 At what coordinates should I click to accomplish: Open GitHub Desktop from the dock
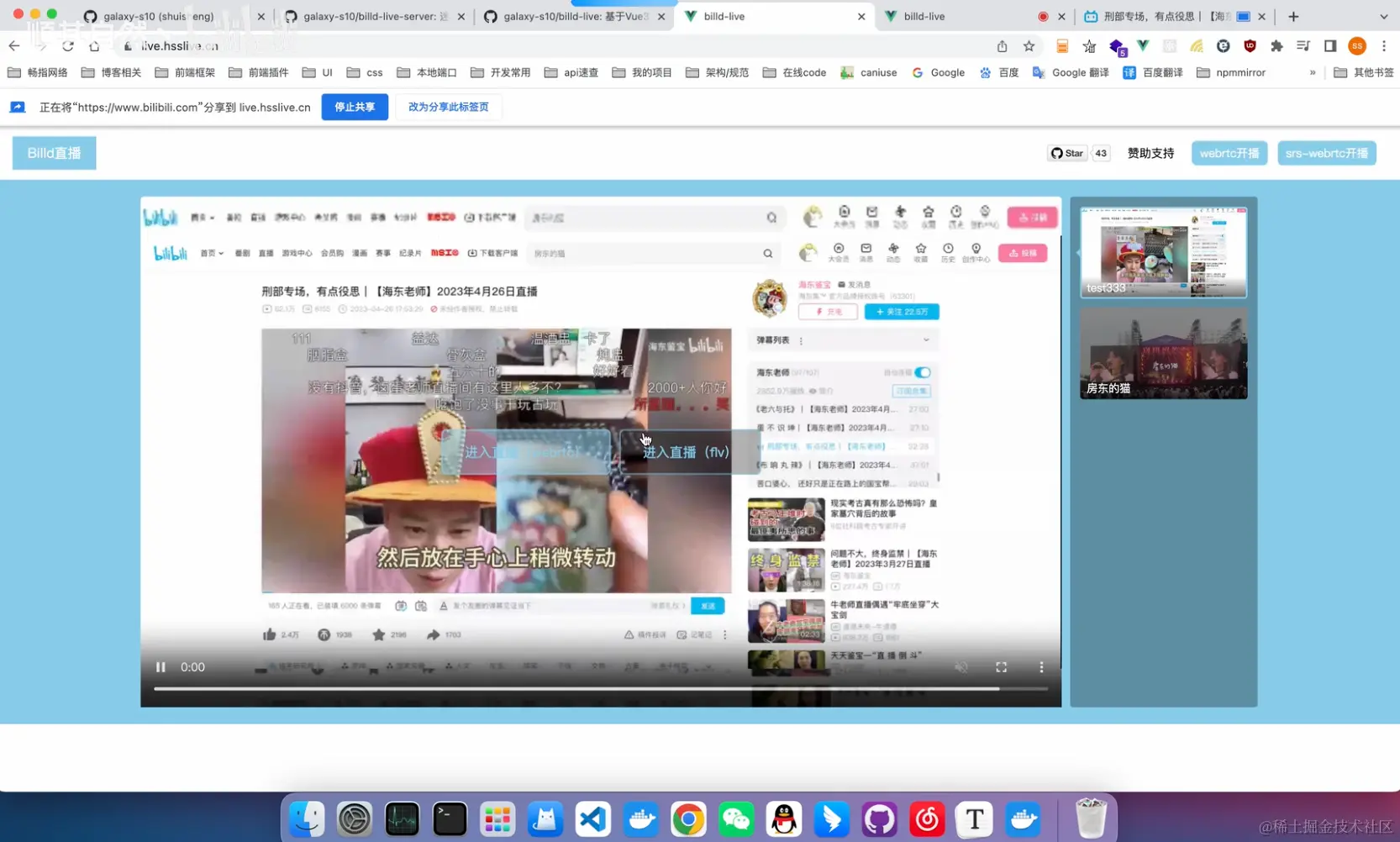click(879, 818)
